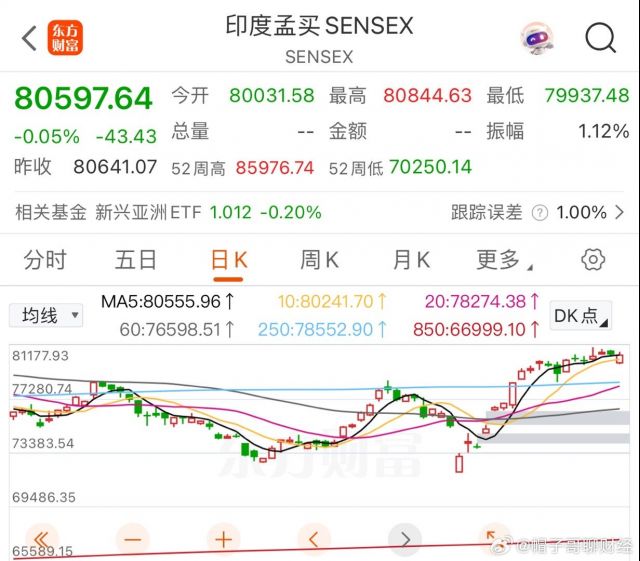Tap the ETF price 1.012
Image resolution: width=640 pixels, height=561 pixels.
click(231, 213)
